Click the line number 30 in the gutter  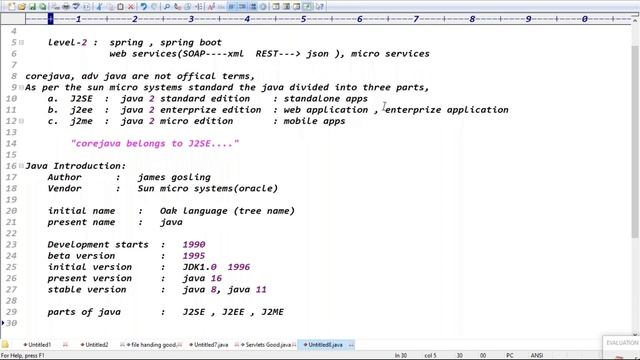pos(11,323)
